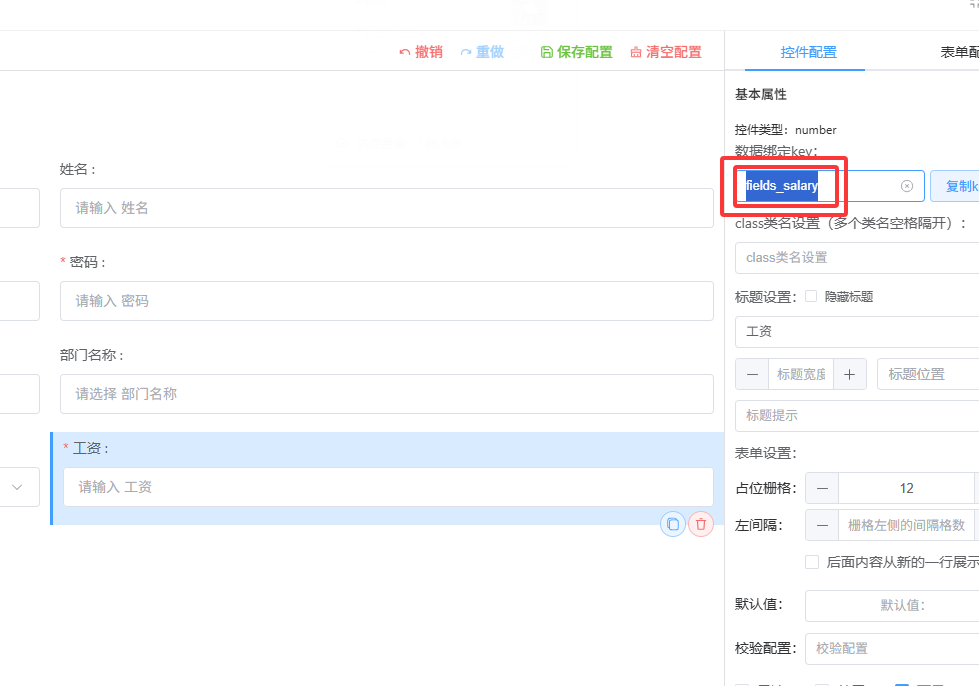Click the 重做 redo button
This screenshot has width=979, height=686.
(482, 52)
